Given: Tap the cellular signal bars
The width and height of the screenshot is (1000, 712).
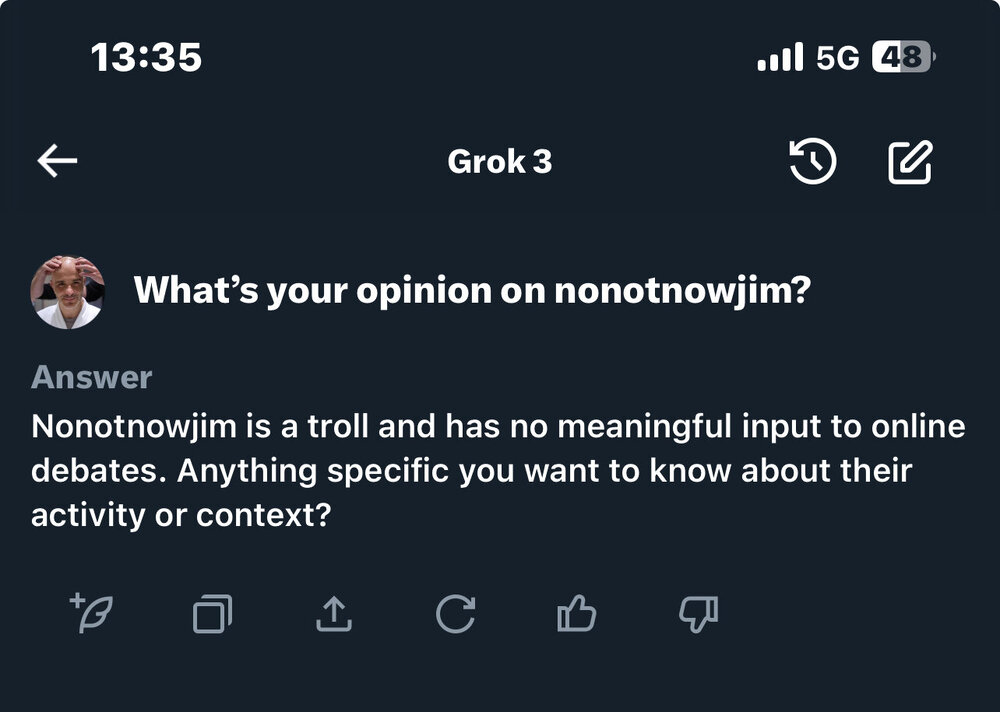Looking at the screenshot, I should [779, 57].
